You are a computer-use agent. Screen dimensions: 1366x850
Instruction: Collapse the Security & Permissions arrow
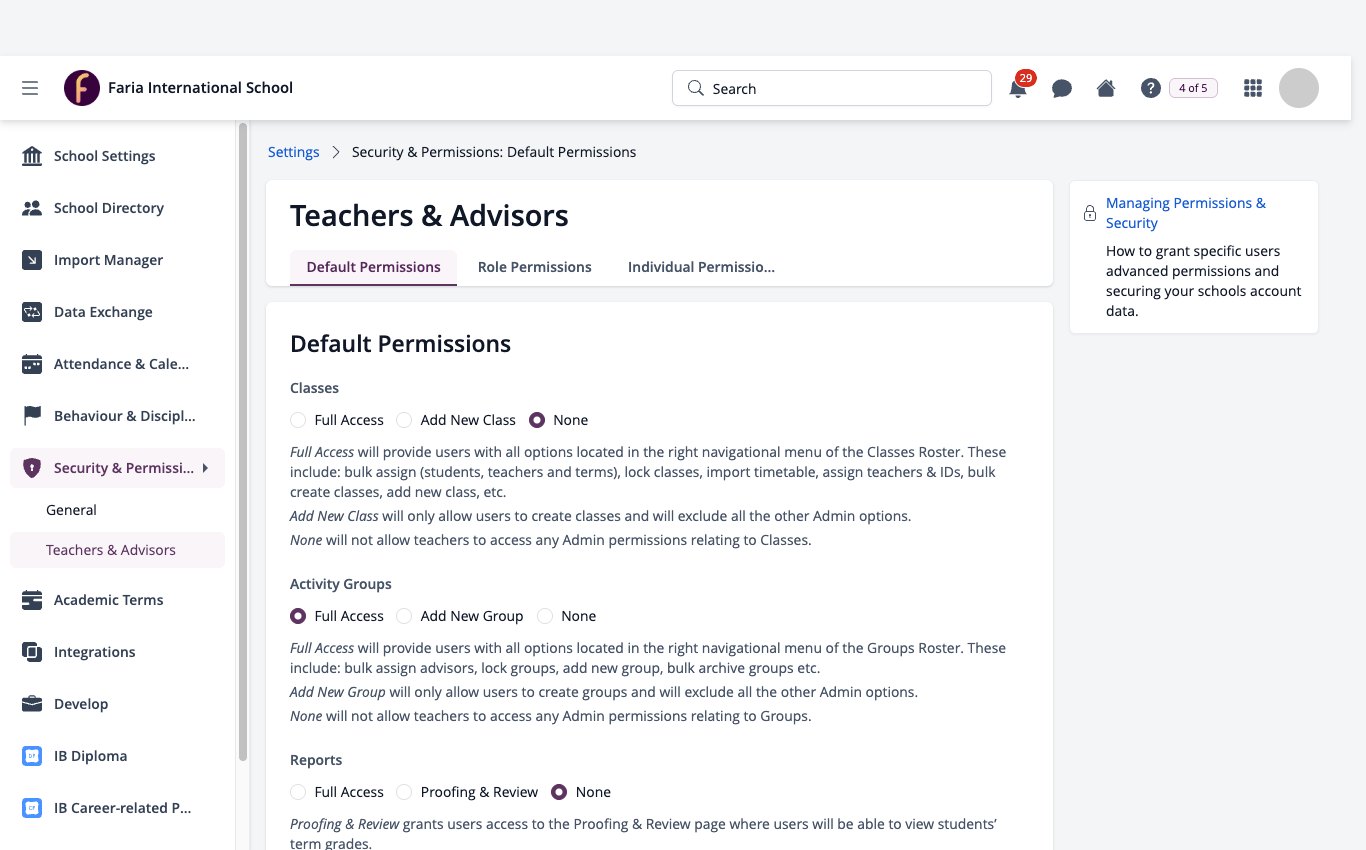pos(205,468)
